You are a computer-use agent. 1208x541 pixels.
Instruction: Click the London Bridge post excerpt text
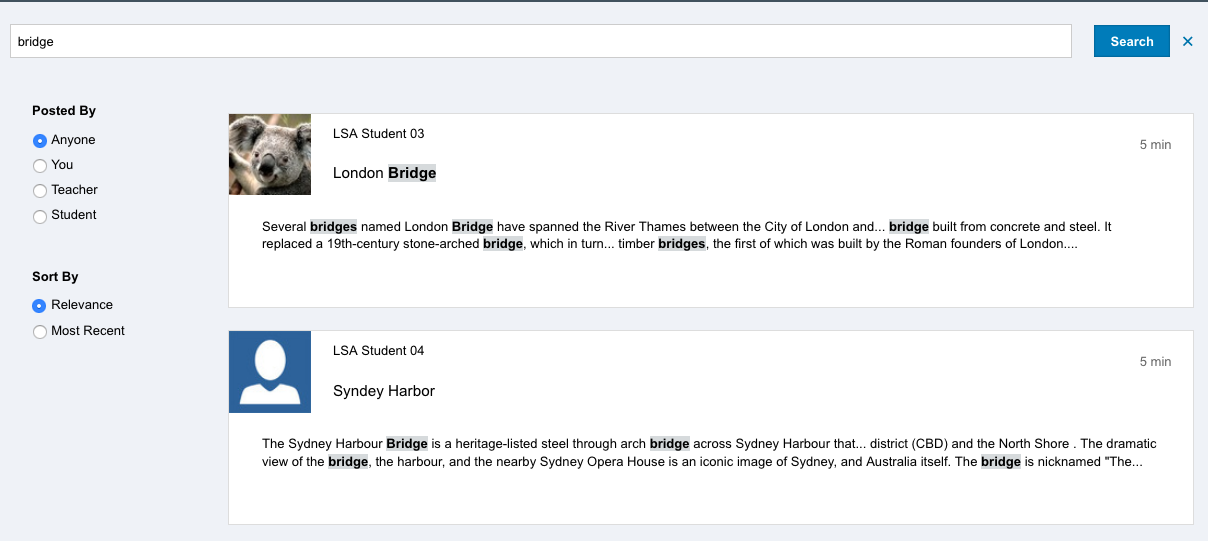(686, 235)
